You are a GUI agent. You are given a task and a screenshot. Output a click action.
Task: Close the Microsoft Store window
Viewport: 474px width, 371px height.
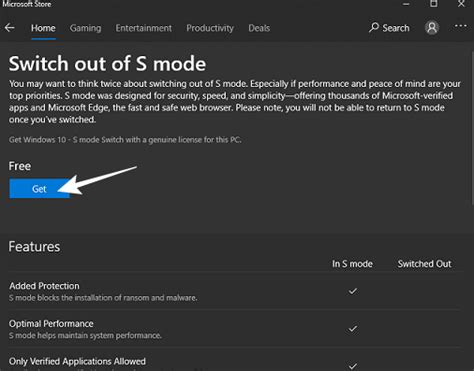(x=461, y=4)
